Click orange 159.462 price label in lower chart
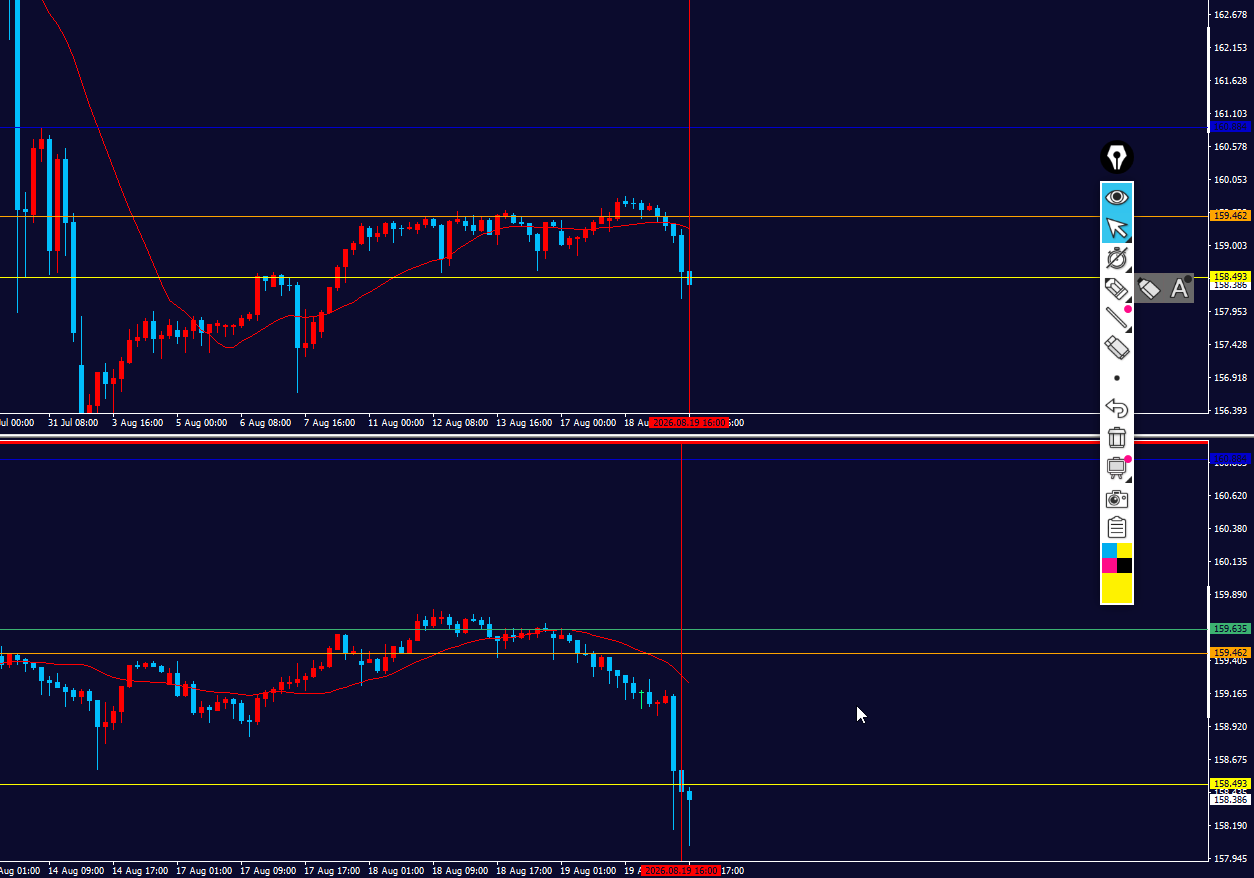The image size is (1254, 878). 1230,652
